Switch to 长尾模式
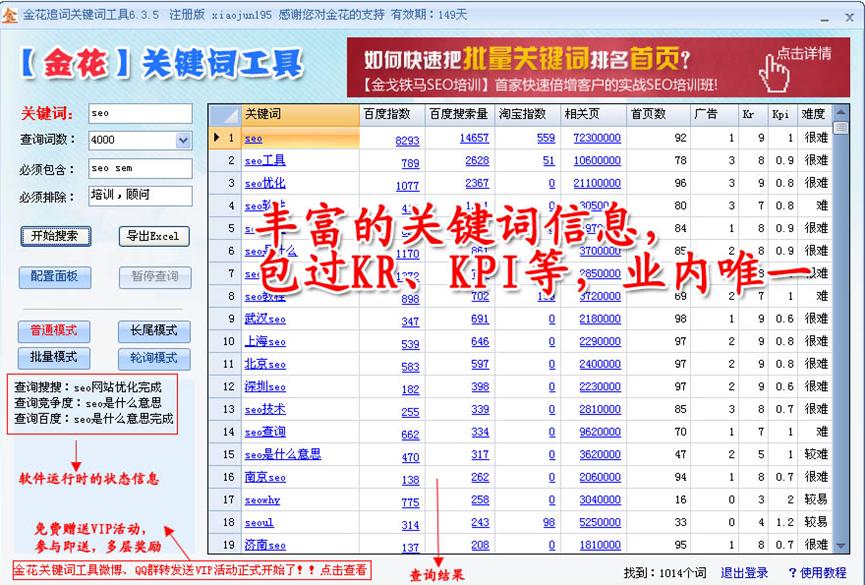Viewport: 865px width, 585px height. tap(154, 331)
